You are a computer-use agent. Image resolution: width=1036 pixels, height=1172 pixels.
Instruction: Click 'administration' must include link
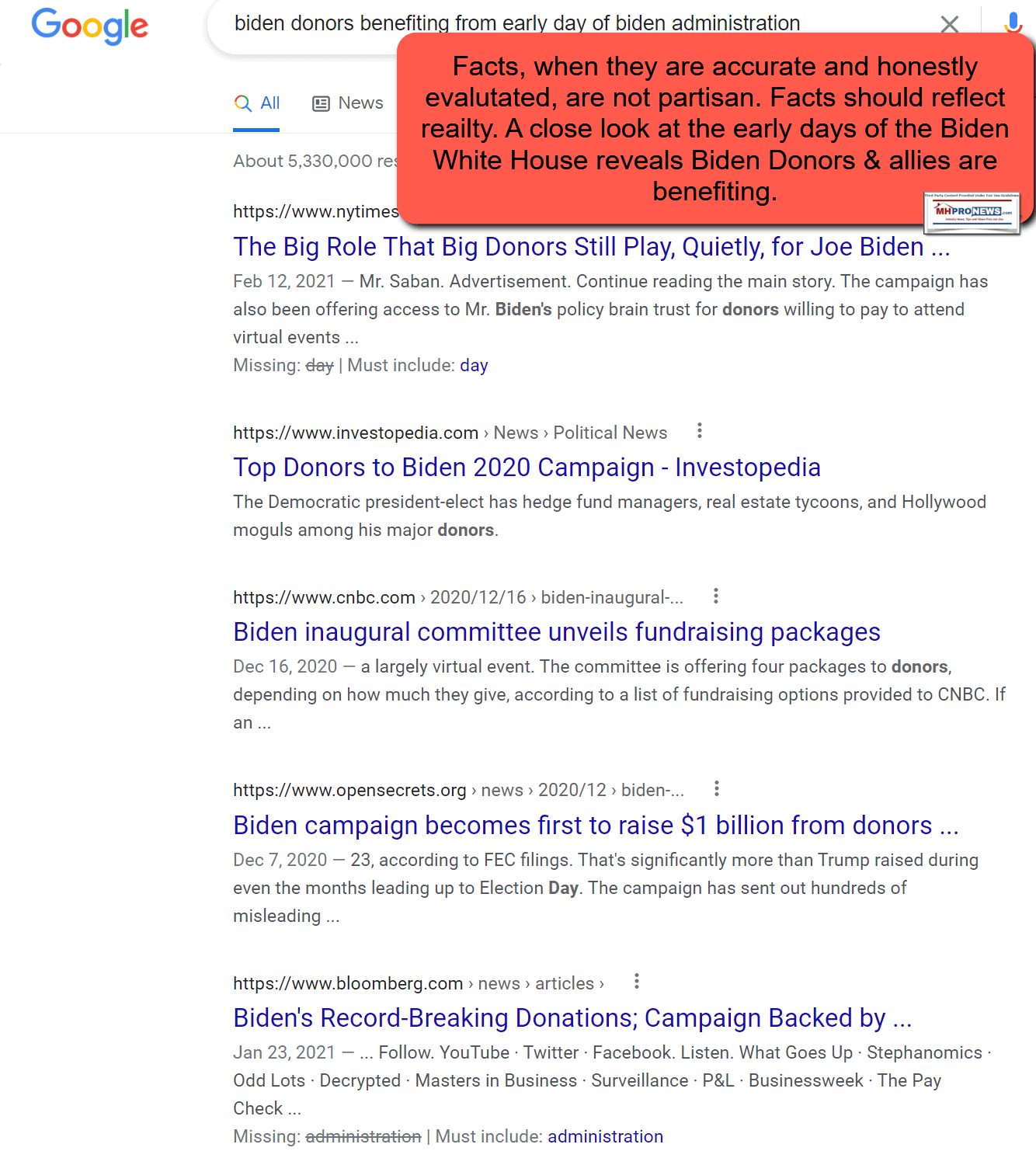click(x=605, y=1137)
